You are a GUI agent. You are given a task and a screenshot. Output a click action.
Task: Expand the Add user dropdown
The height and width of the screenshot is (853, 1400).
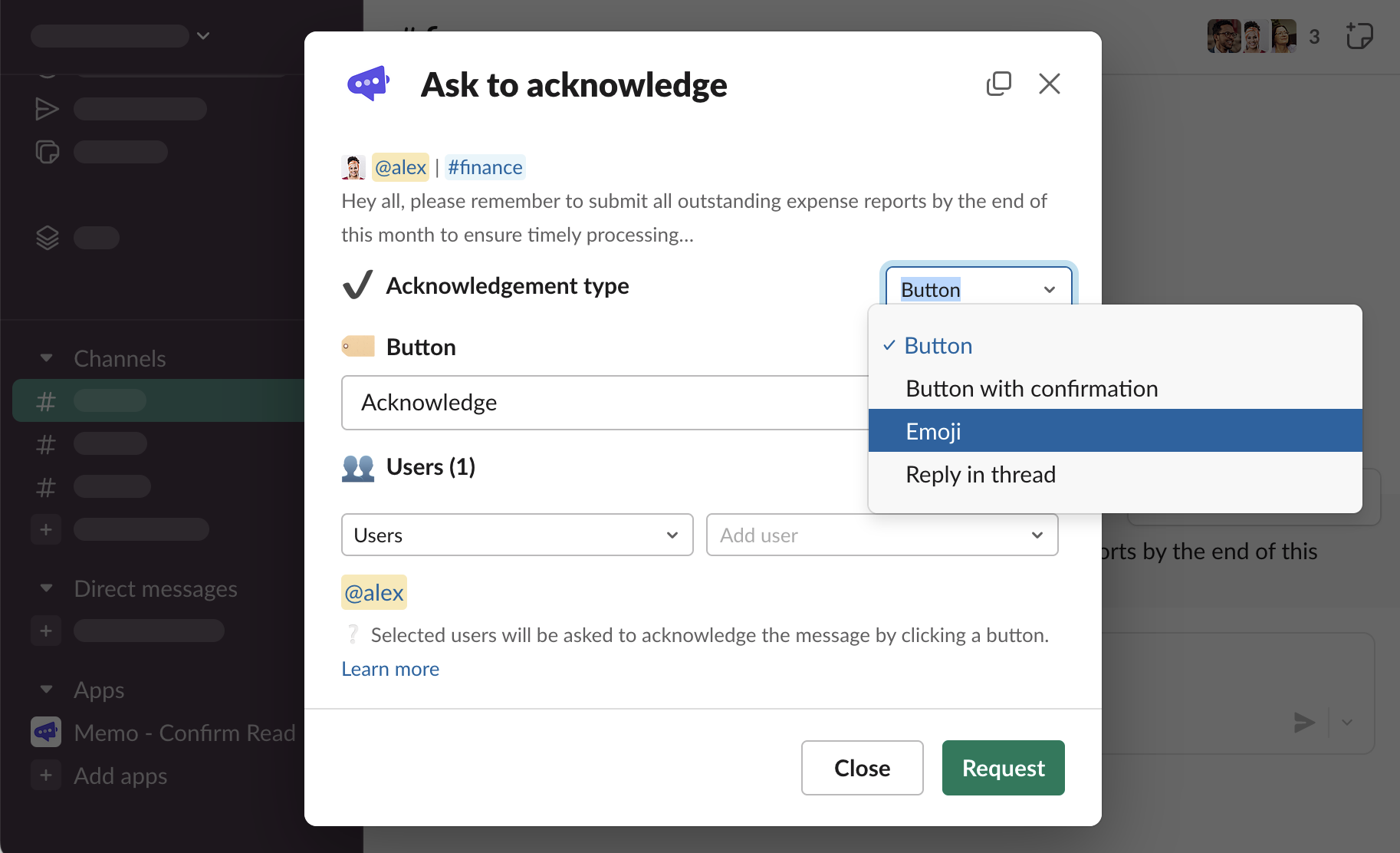point(882,535)
